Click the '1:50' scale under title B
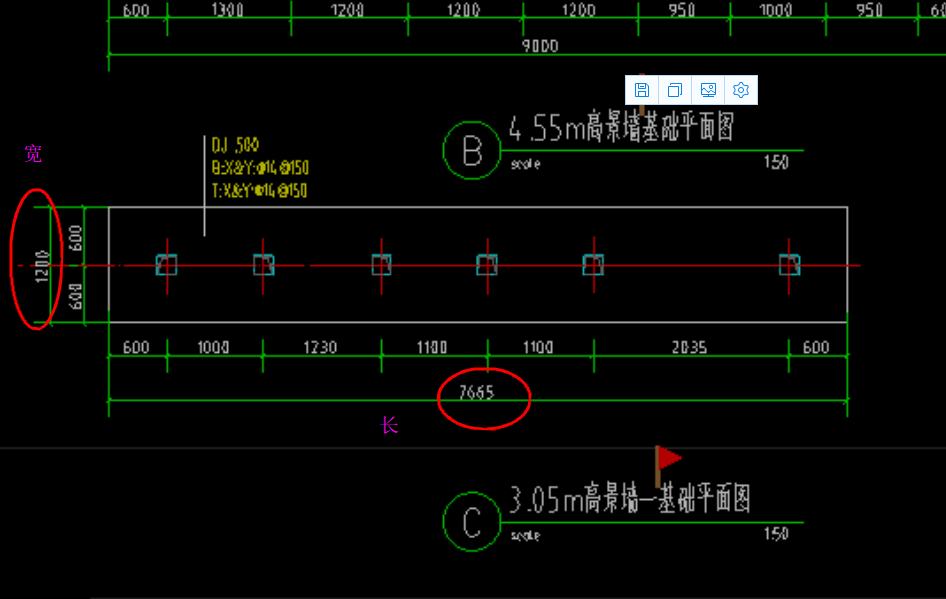This screenshot has height=599, width=946. 776,162
